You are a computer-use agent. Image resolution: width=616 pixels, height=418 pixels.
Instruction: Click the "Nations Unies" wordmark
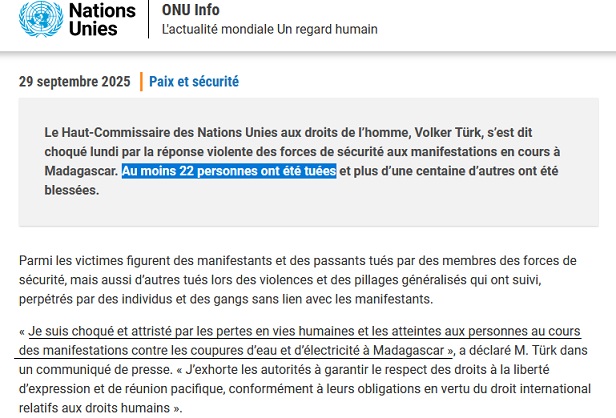(102, 20)
